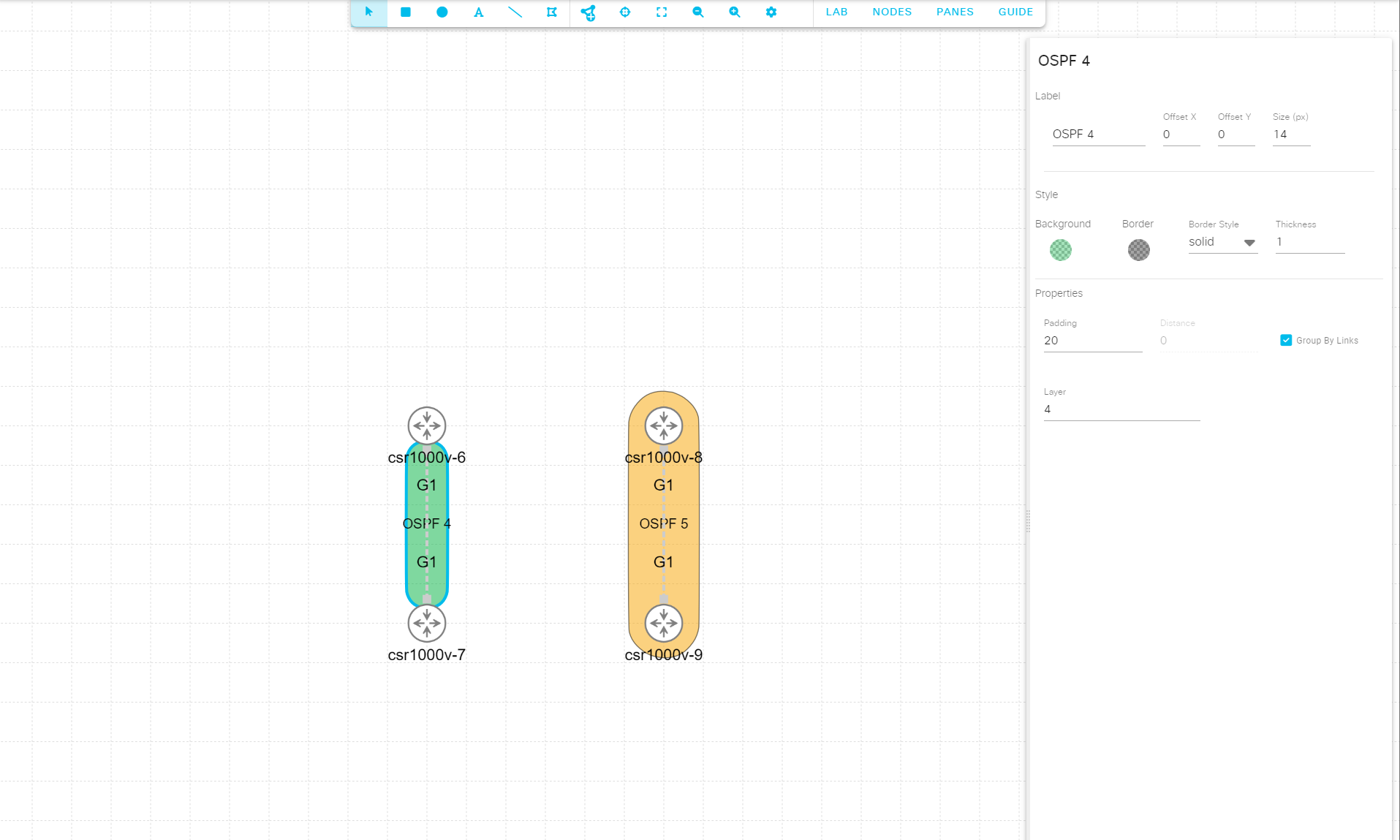
Task: Open the NODES tab
Action: coord(891,12)
